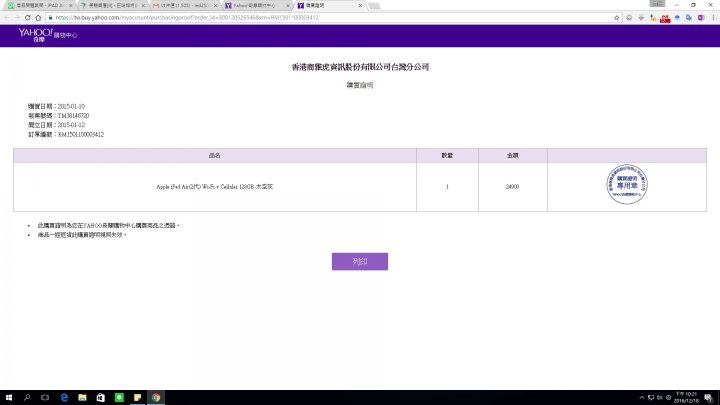This screenshot has height=405, width=720.
Task: Click the order number RM1501100003412
Action: [81, 135]
